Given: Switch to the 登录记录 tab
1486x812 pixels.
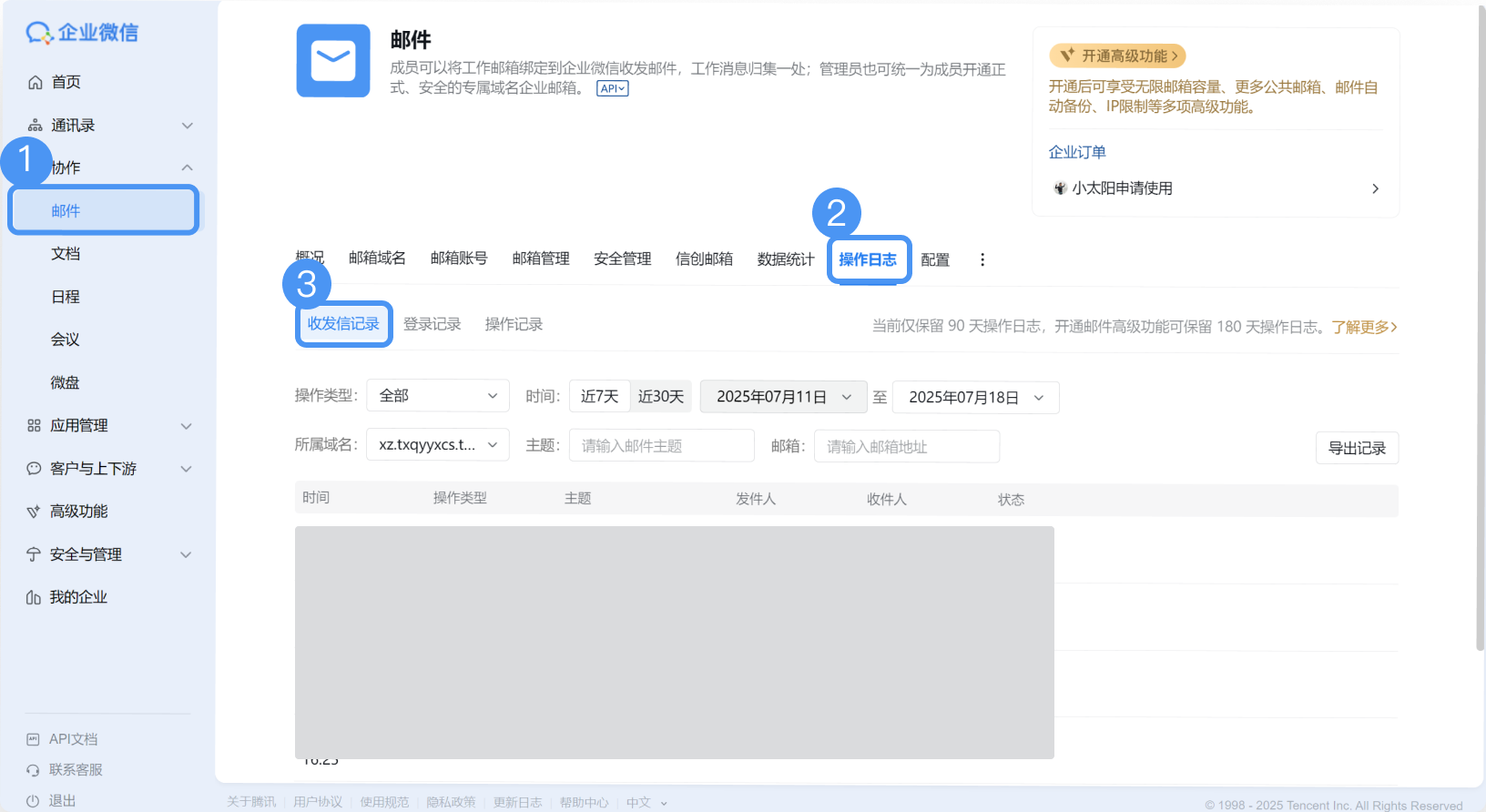Looking at the screenshot, I should 432,324.
